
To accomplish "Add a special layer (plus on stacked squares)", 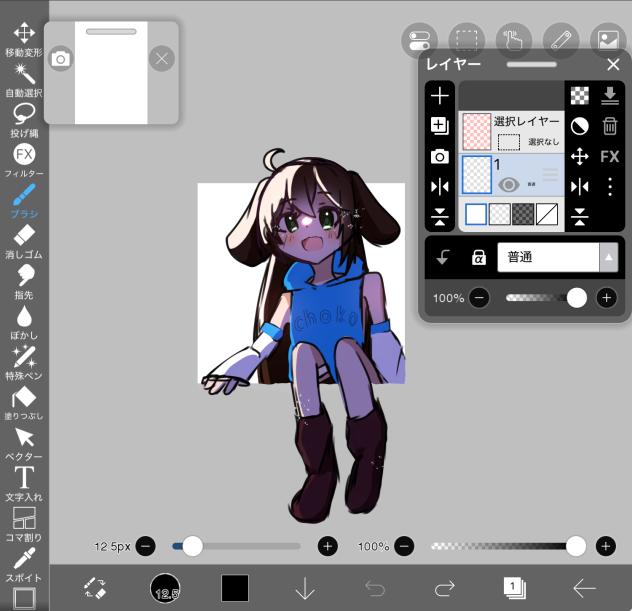I will point(440,126).
